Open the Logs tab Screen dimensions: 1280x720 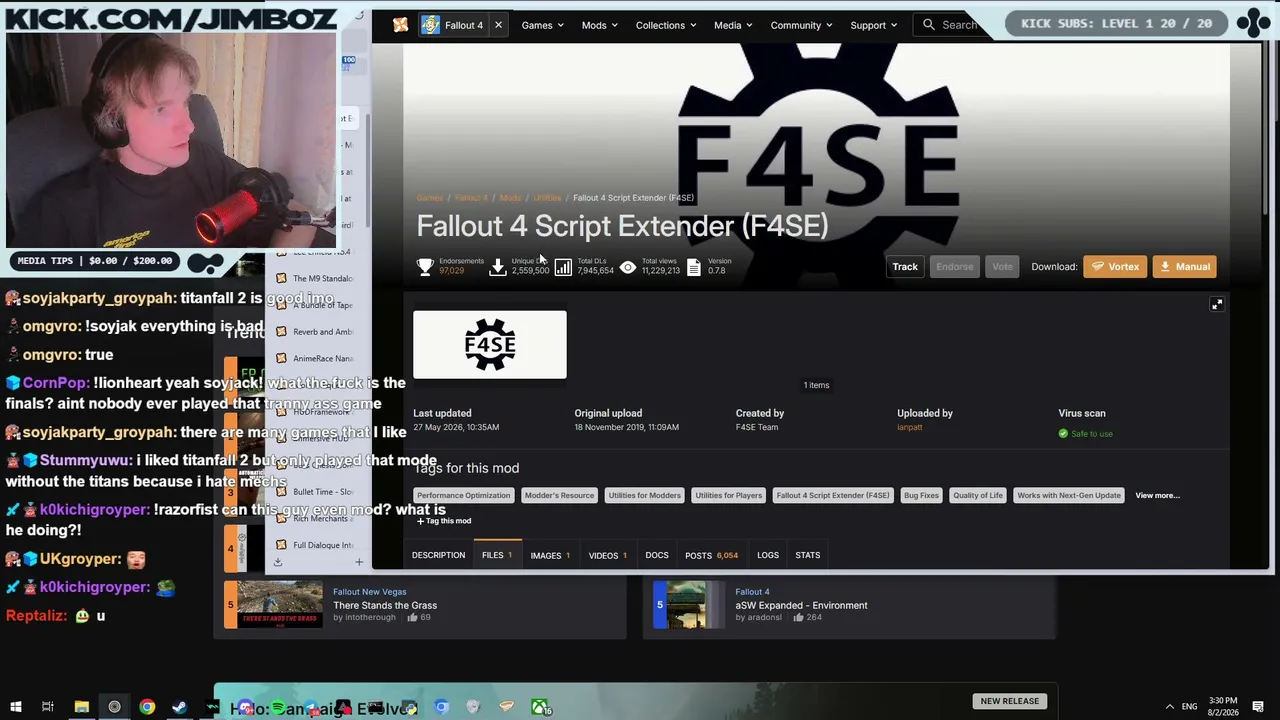pyautogui.click(x=768, y=555)
